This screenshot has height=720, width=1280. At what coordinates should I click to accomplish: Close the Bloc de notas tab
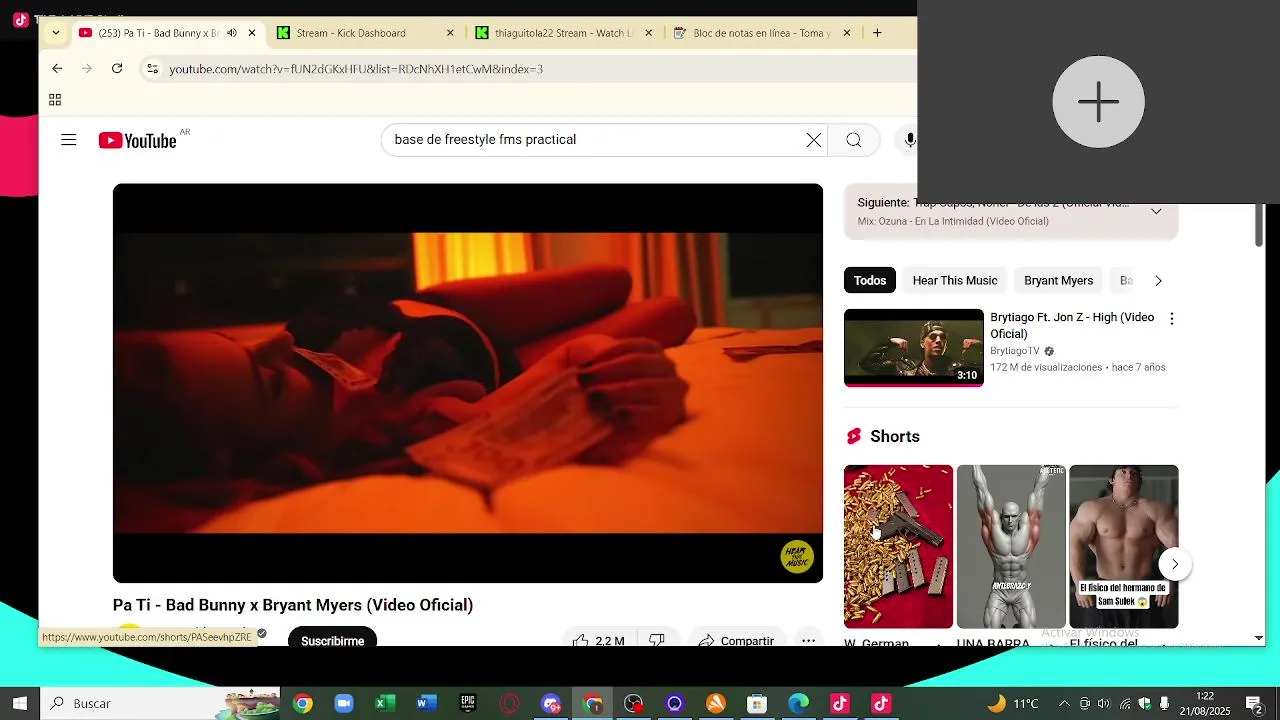[847, 33]
